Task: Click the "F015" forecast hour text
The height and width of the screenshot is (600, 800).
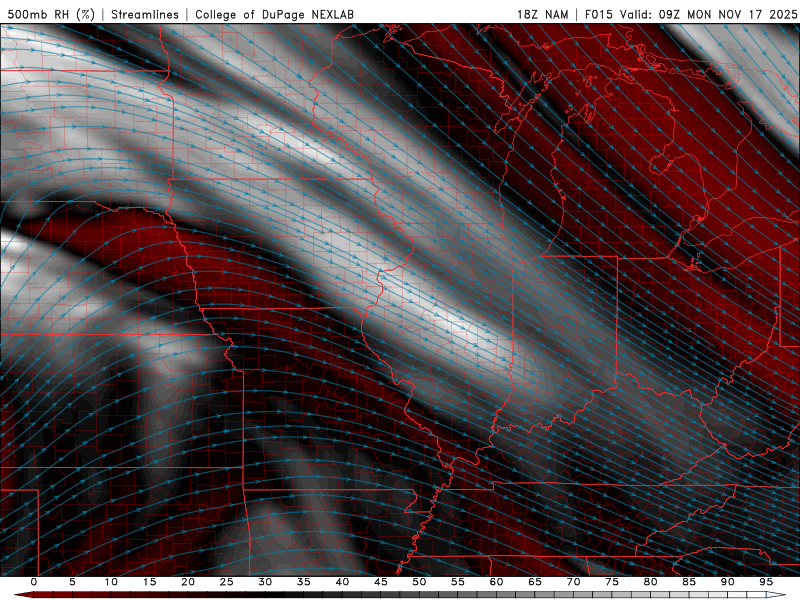Action: pos(598,14)
